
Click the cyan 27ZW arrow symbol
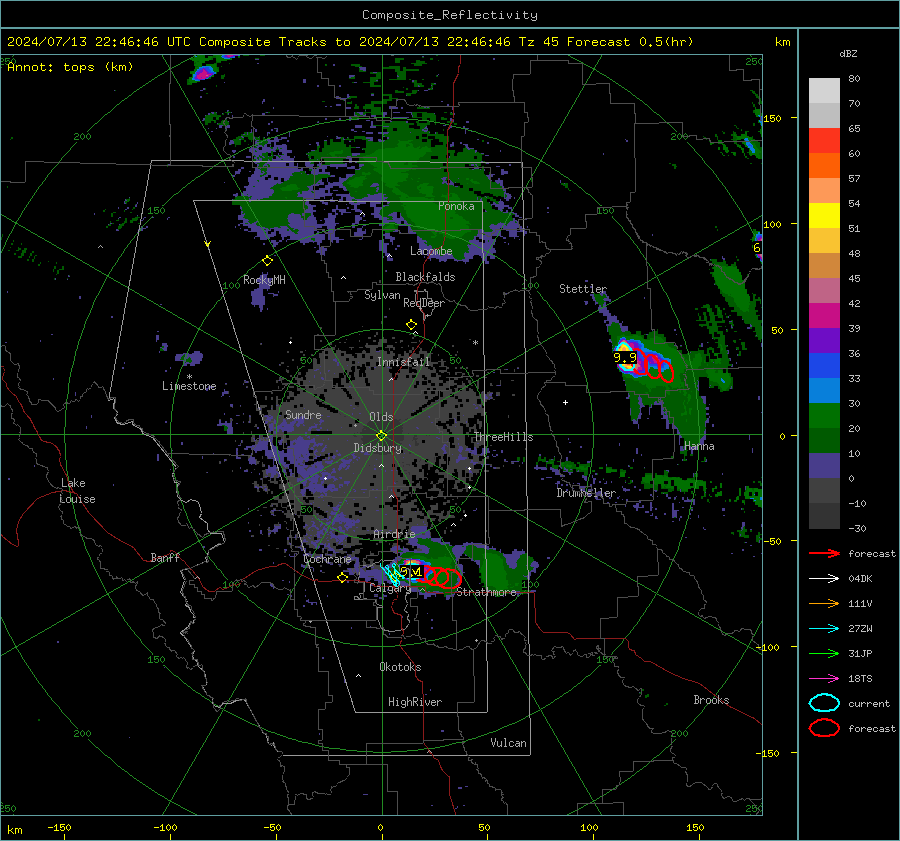click(824, 629)
